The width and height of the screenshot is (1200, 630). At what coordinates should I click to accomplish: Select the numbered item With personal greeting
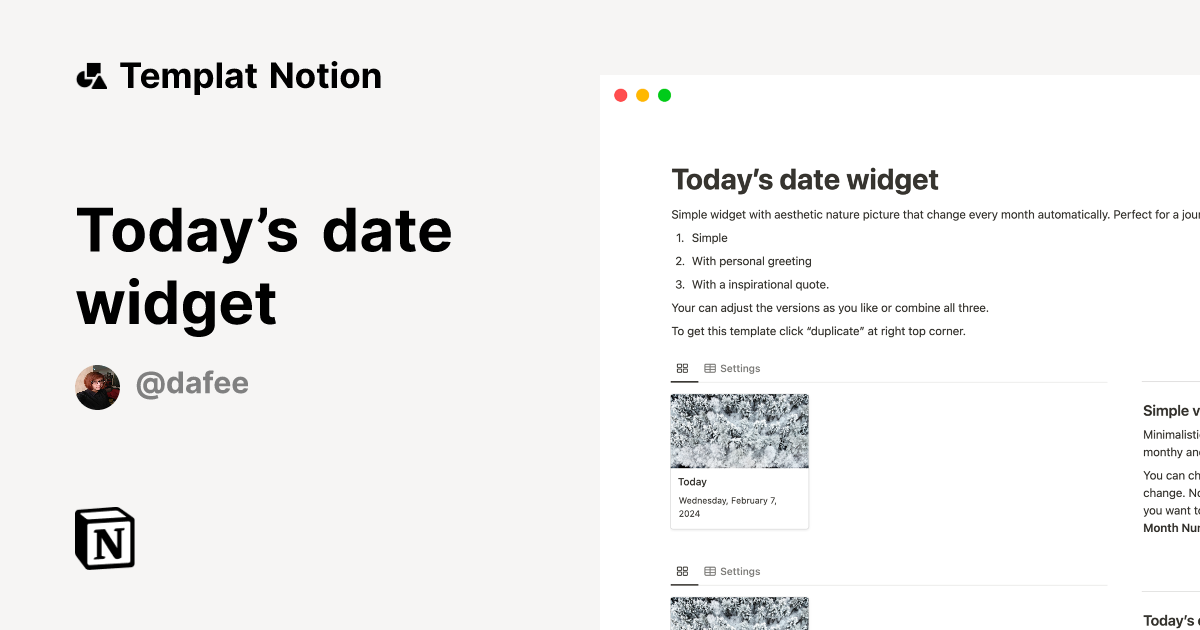pyautogui.click(x=751, y=261)
